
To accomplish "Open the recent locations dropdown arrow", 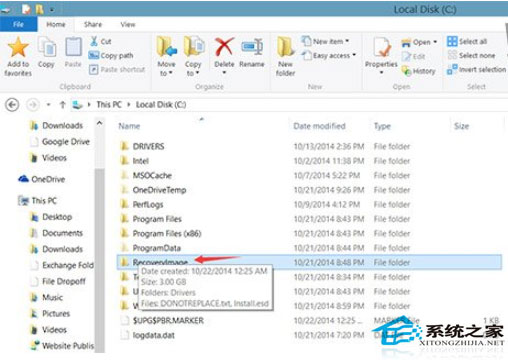I will click(49, 105).
